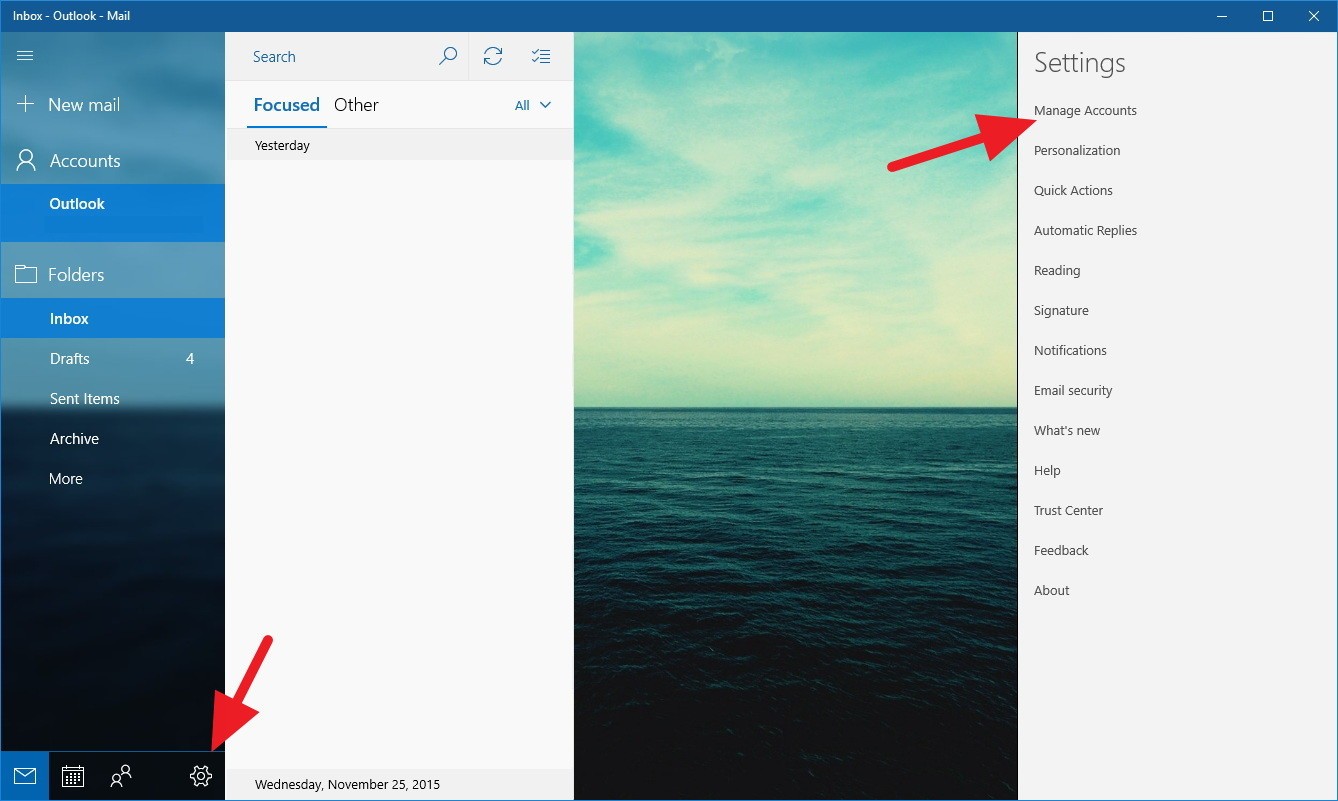Screen dimensions: 1338x801
Task: Expand More folders
Action: pos(65,478)
